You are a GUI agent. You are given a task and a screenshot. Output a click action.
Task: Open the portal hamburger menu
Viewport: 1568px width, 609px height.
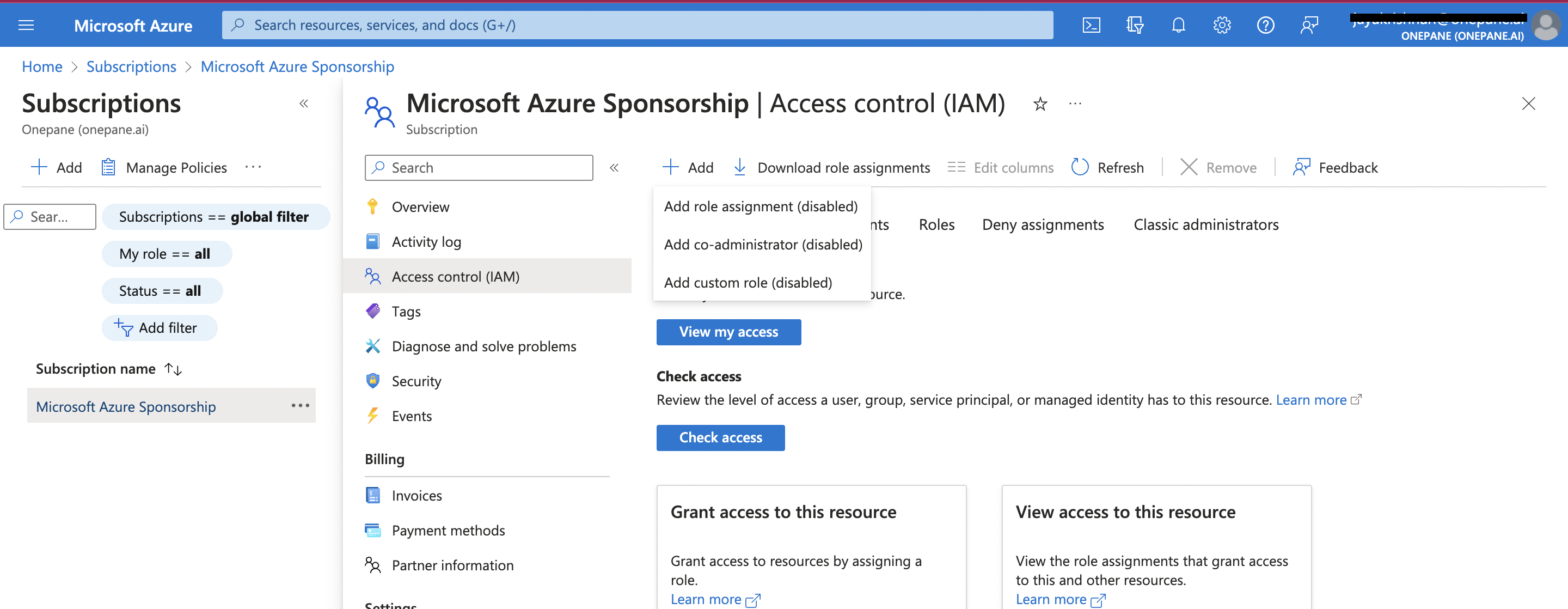click(26, 25)
